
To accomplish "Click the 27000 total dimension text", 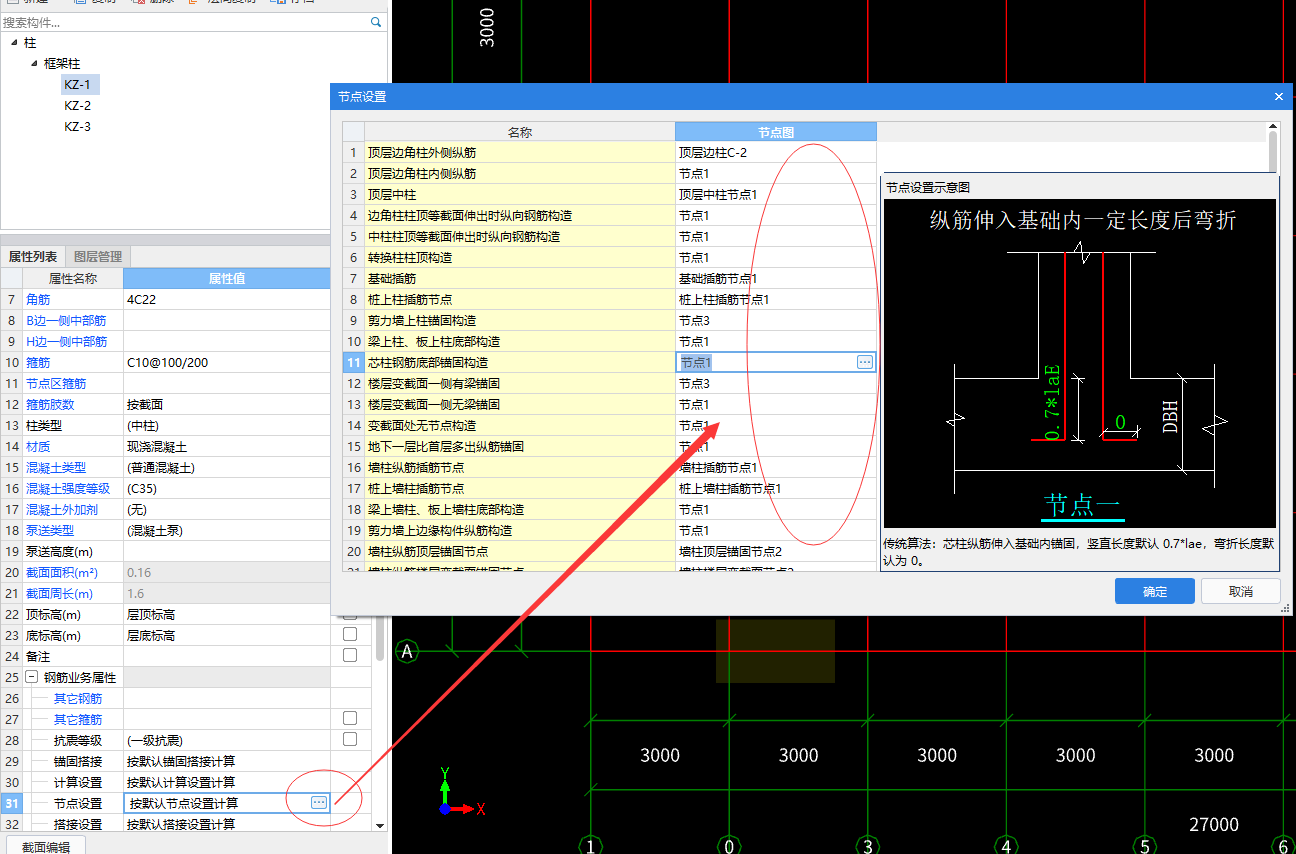I will coord(1214,824).
